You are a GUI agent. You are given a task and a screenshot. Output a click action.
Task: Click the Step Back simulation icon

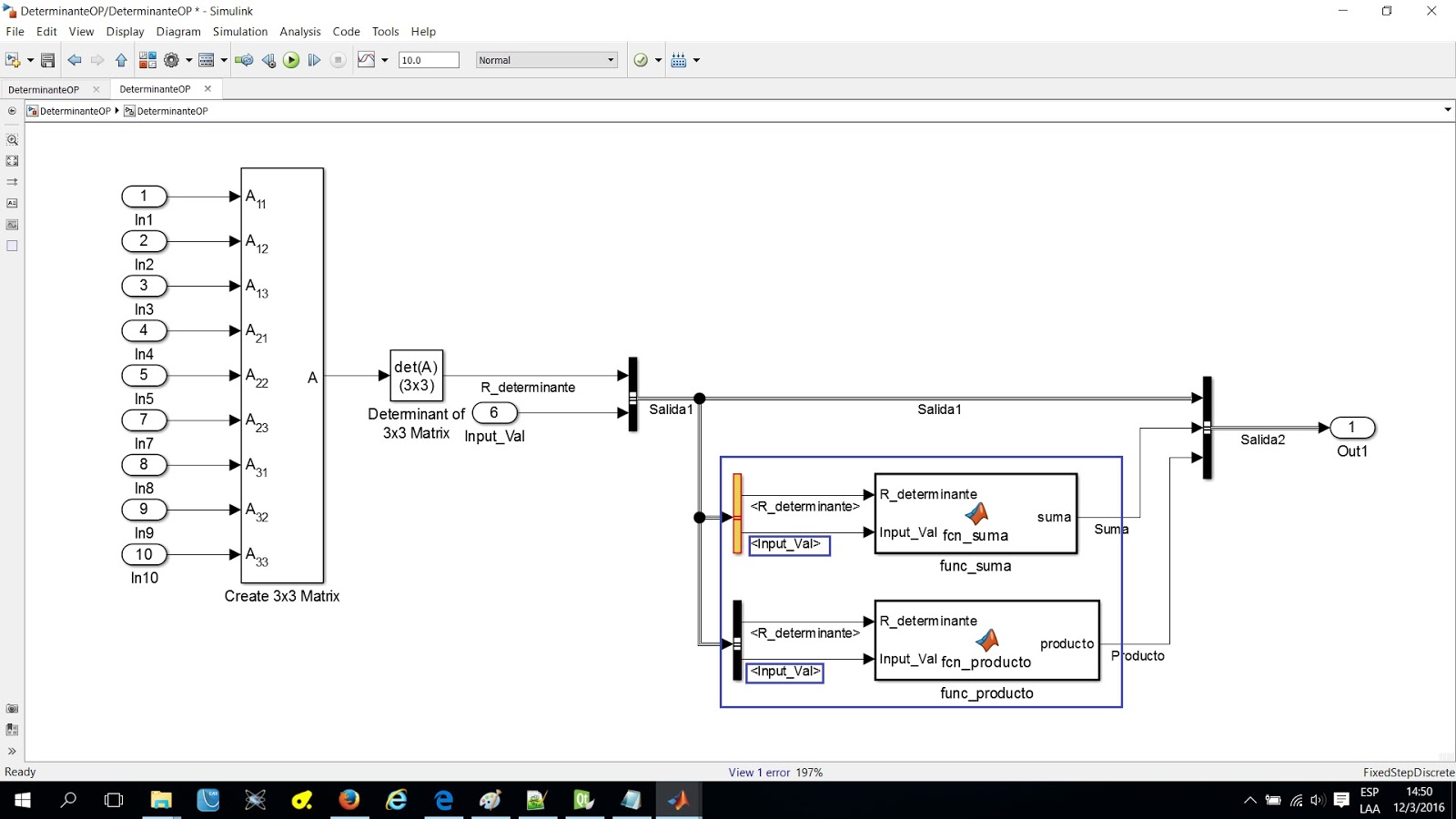(x=268, y=60)
